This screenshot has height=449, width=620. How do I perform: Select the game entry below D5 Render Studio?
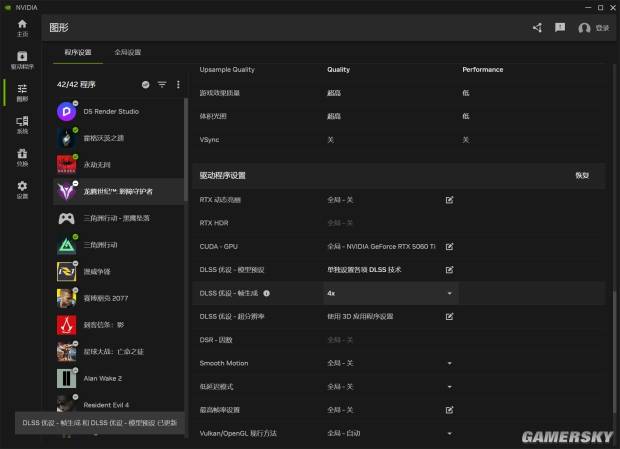(119, 138)
